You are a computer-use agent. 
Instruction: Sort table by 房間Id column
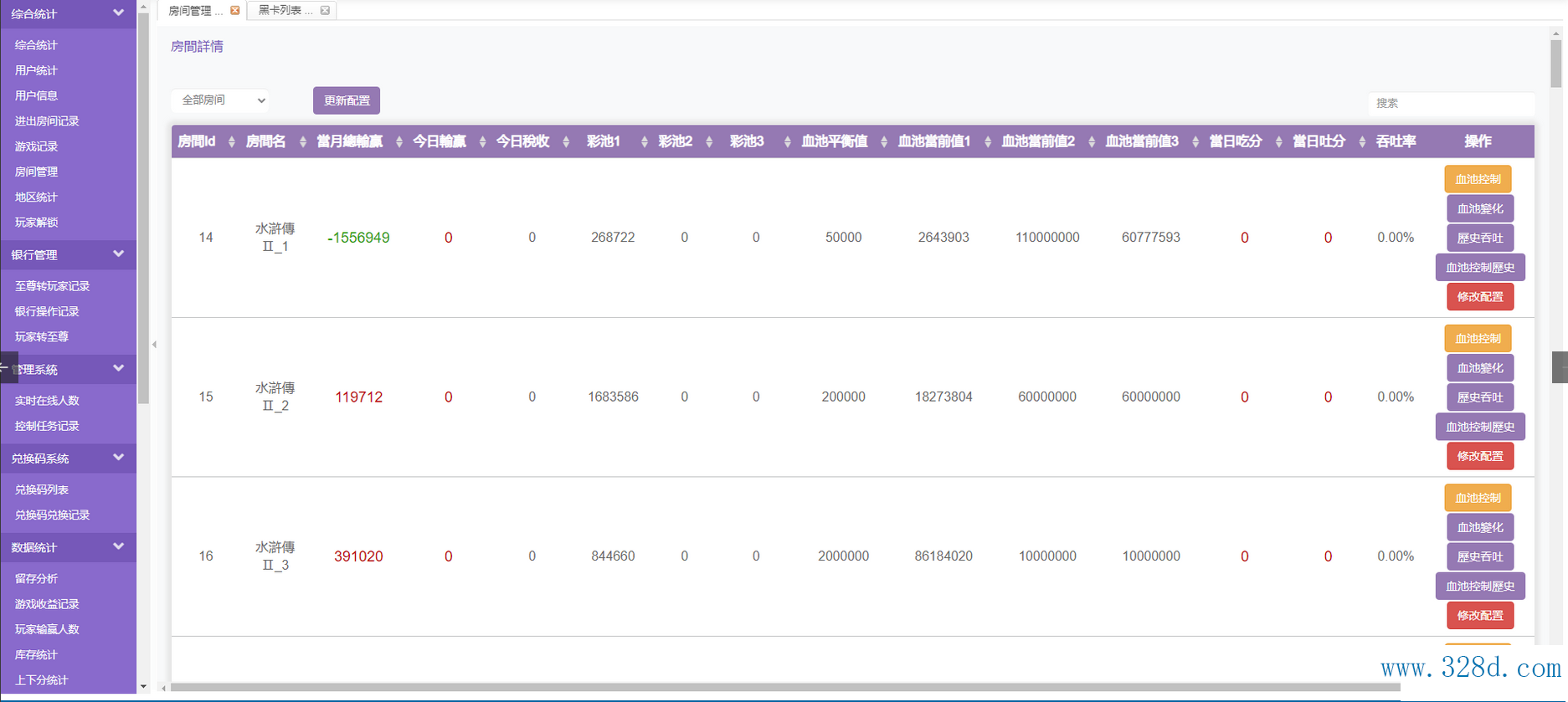232,142
